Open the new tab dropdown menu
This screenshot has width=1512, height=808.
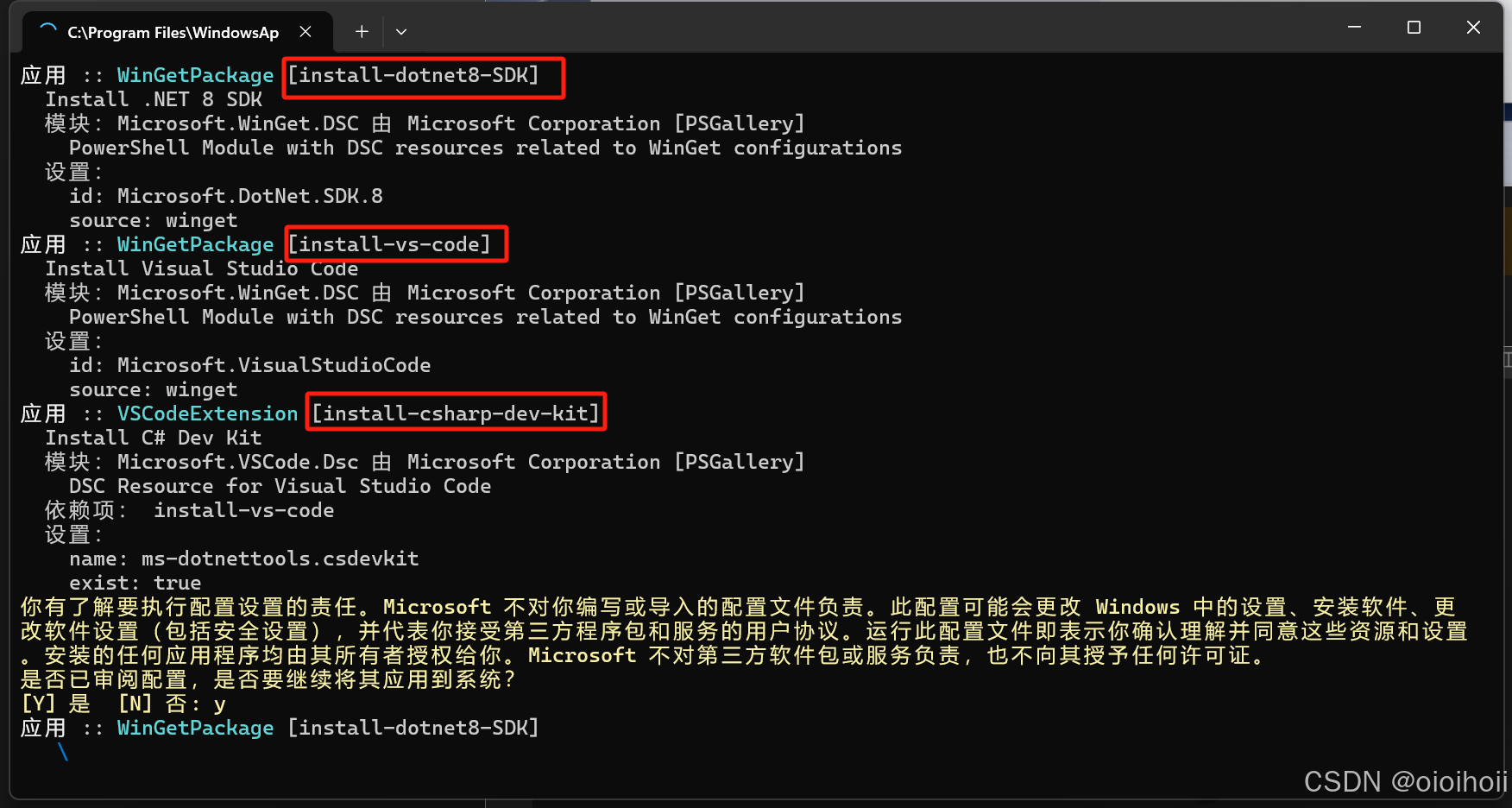(x=400, y=31)
